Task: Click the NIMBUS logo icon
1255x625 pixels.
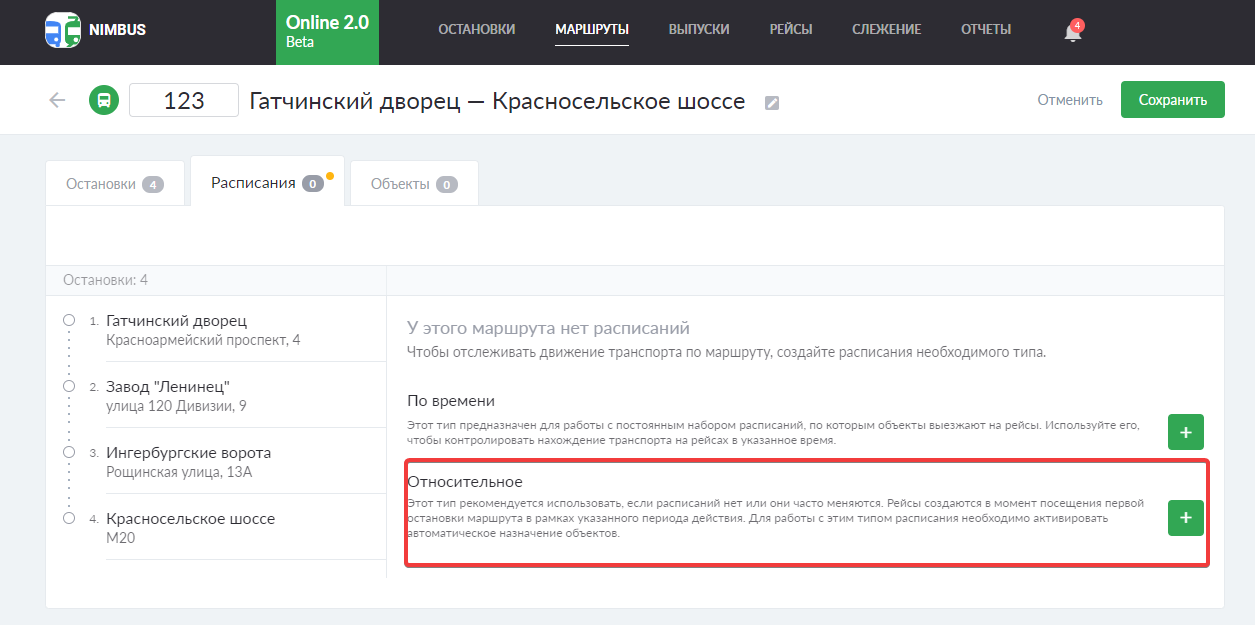Action: [62, 29]
